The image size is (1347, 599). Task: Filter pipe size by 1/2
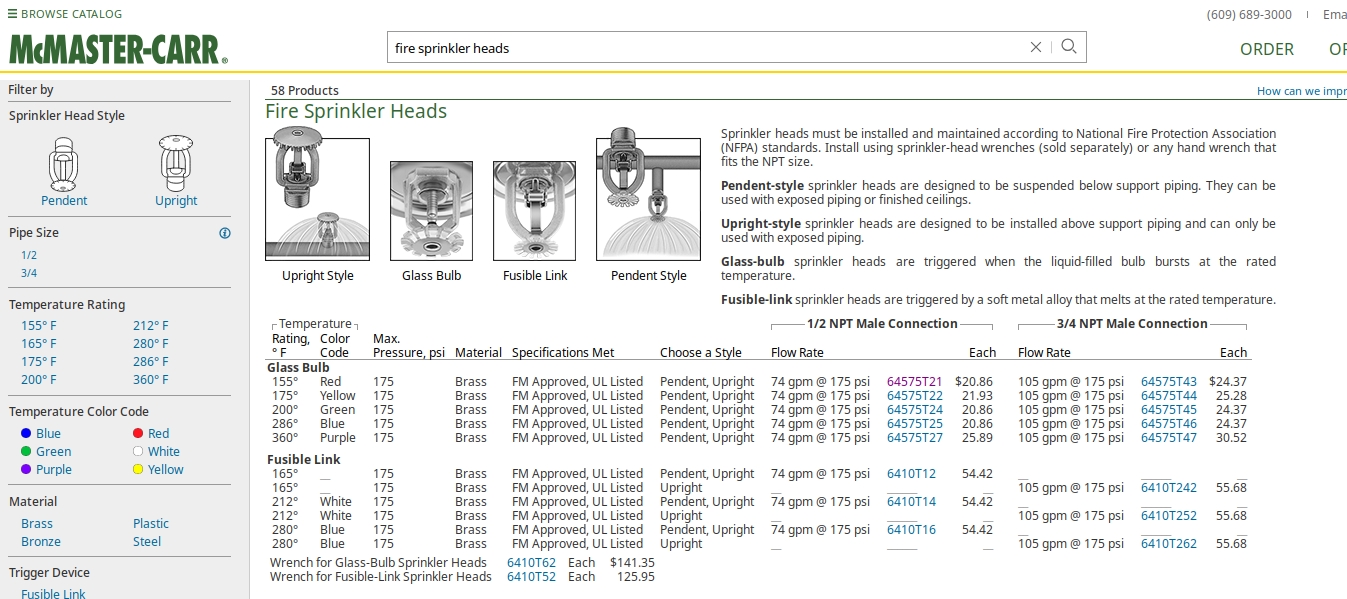[29, 255]
